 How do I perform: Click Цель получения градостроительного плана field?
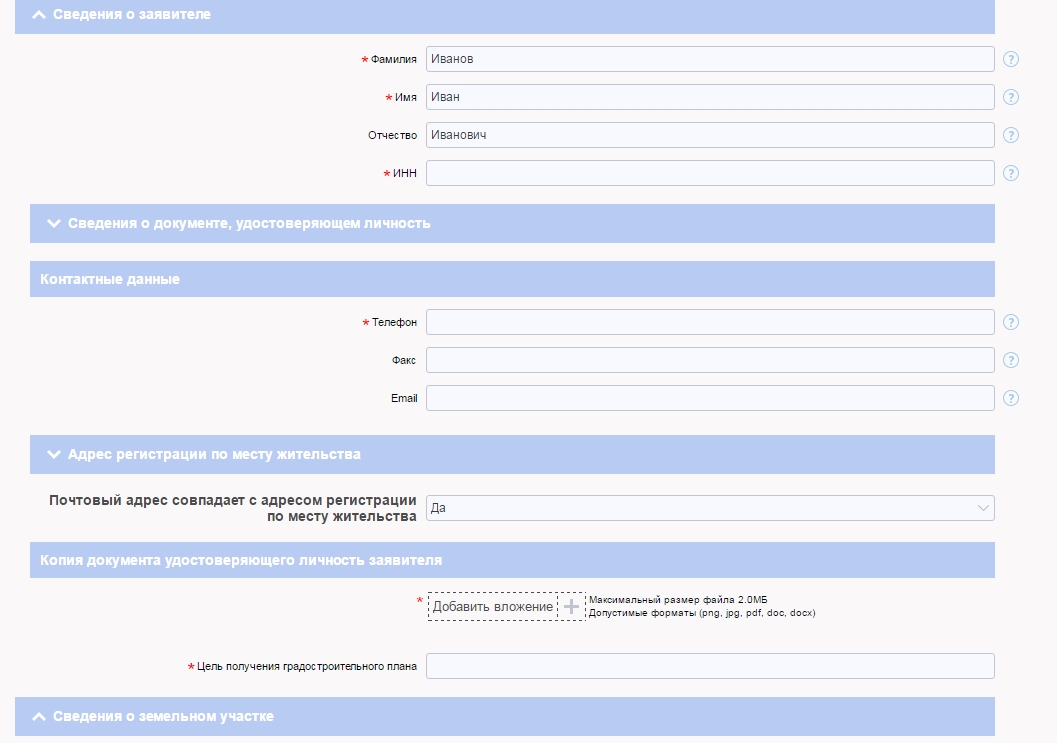[x=710, y=666]
